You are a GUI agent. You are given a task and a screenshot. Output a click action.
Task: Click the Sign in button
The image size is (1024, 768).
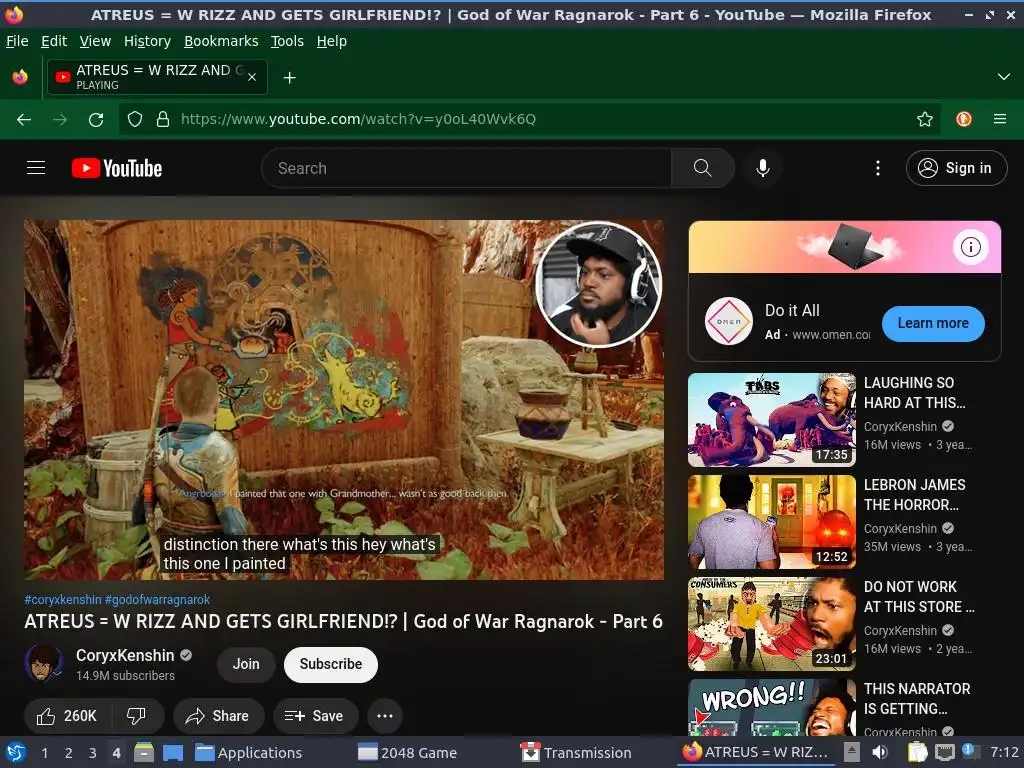click(x=957, y=168)
